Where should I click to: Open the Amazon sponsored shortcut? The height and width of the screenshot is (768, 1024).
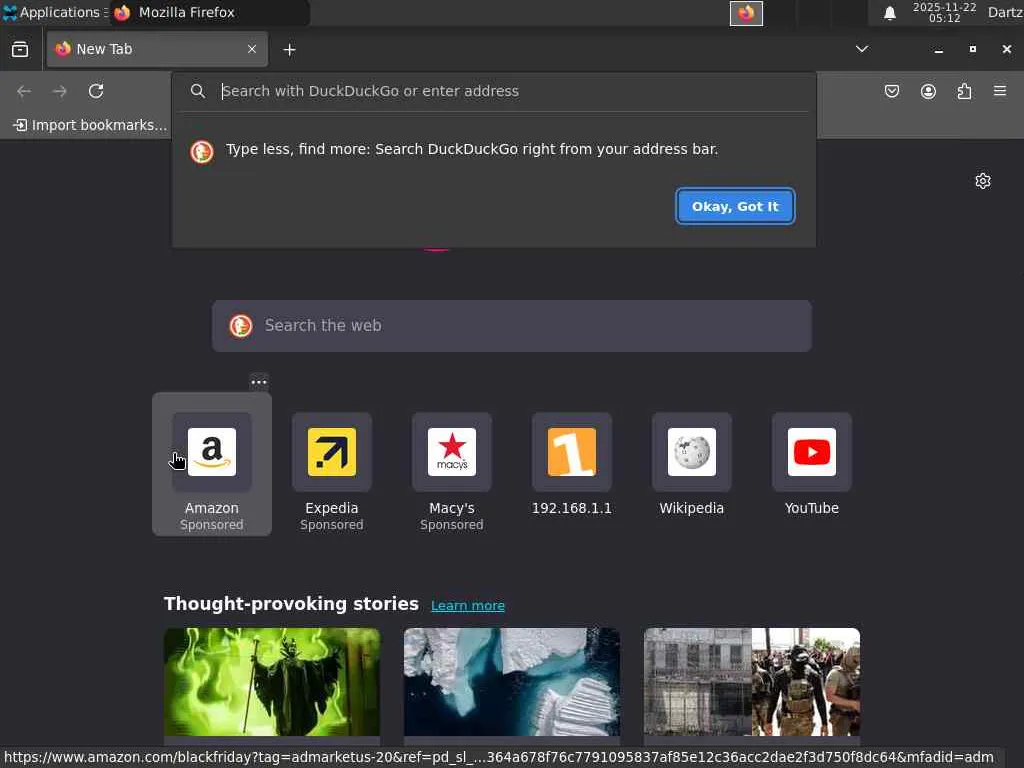tap(212, 464)
